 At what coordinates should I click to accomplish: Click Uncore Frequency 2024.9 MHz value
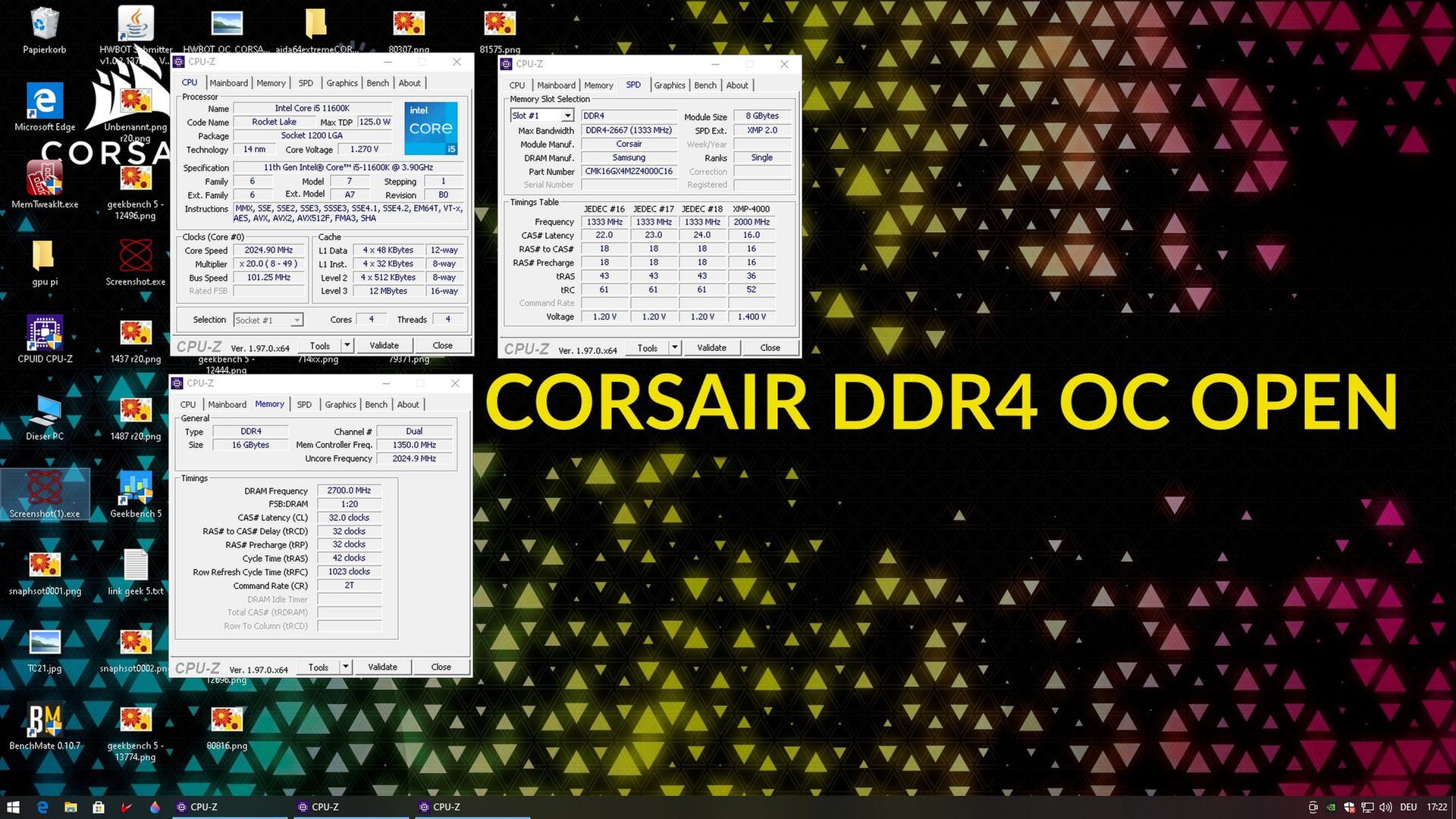[414, 459]
